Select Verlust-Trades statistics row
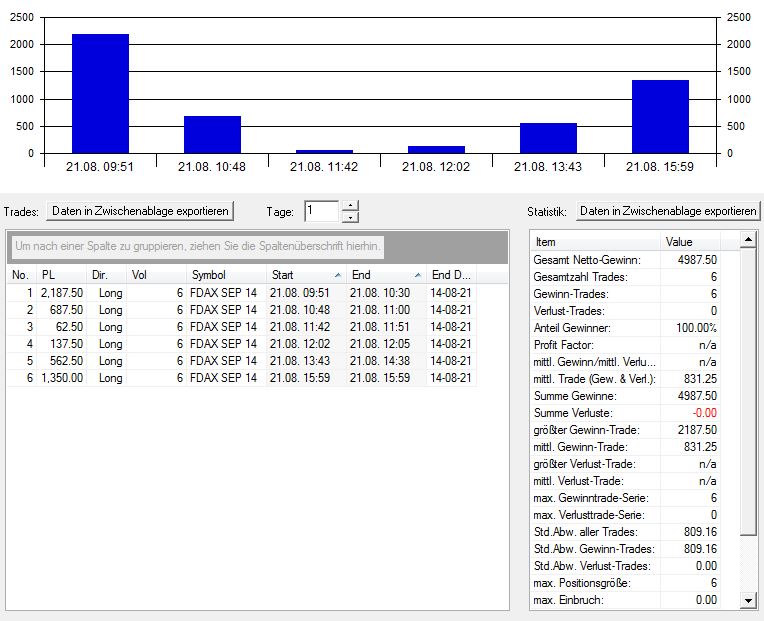The image size is (764, 621). 626,311
